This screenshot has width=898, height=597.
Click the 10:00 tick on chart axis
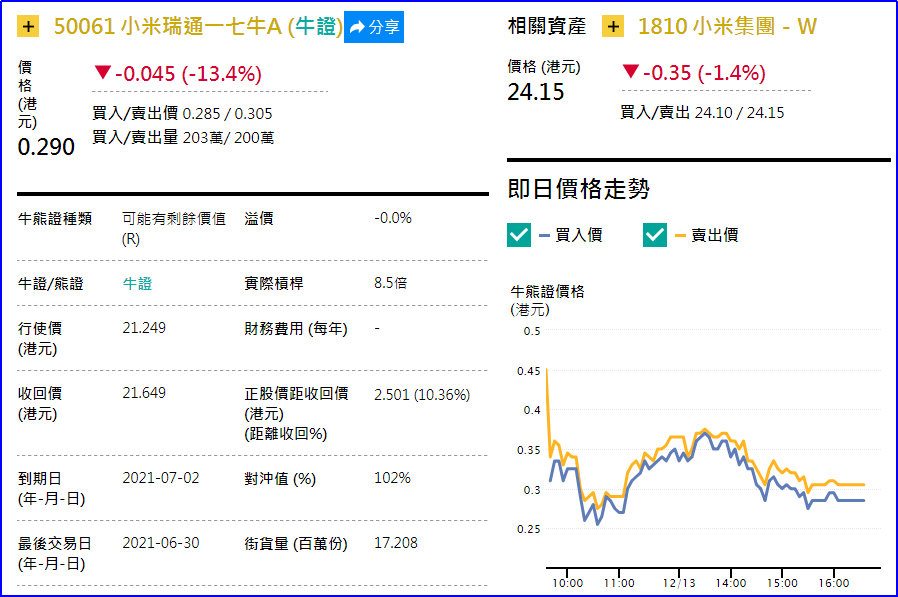click(568, 583)
